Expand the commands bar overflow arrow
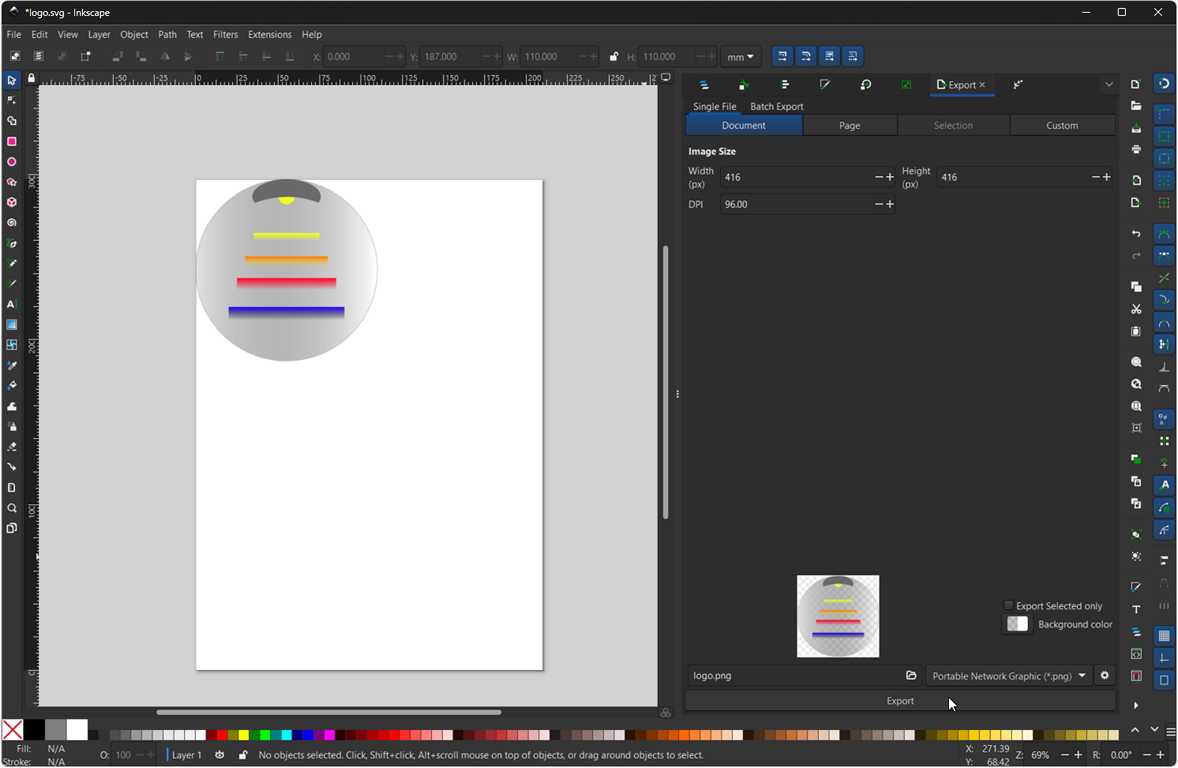1178x768 pixels. 1136,705
